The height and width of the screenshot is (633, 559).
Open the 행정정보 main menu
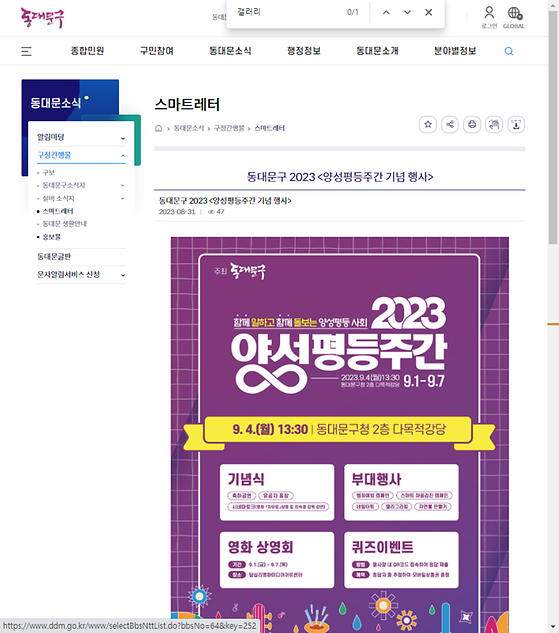(304, 51)
